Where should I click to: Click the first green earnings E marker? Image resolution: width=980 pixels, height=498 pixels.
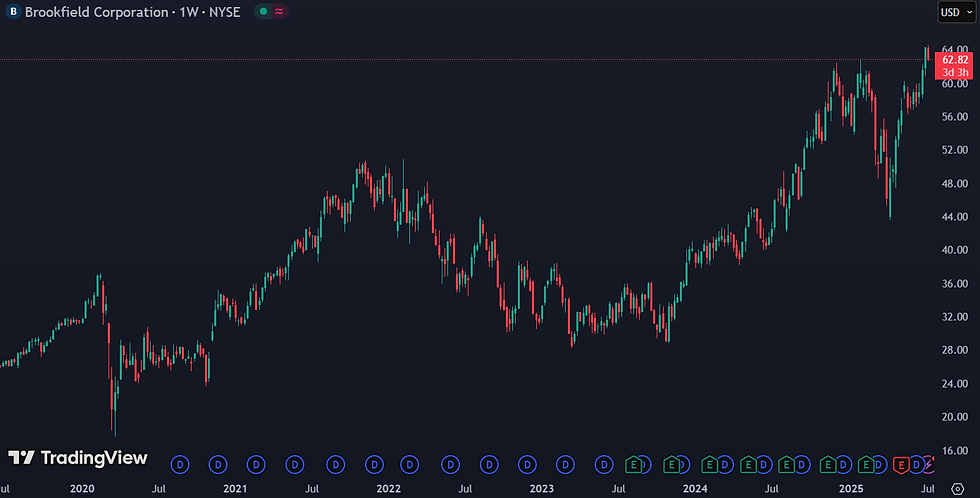633,464
